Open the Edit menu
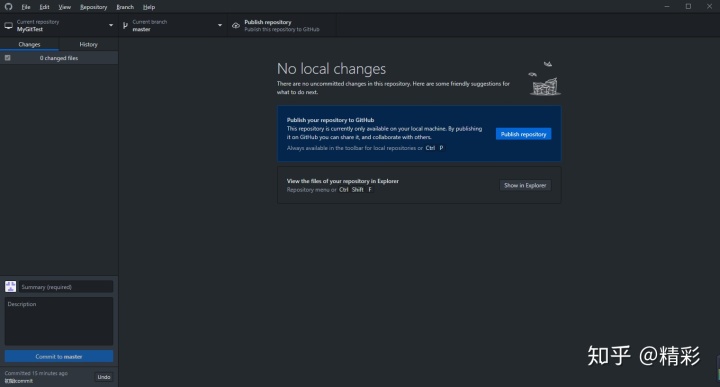Viewport: 720px width, 387px height. [44, 7]
